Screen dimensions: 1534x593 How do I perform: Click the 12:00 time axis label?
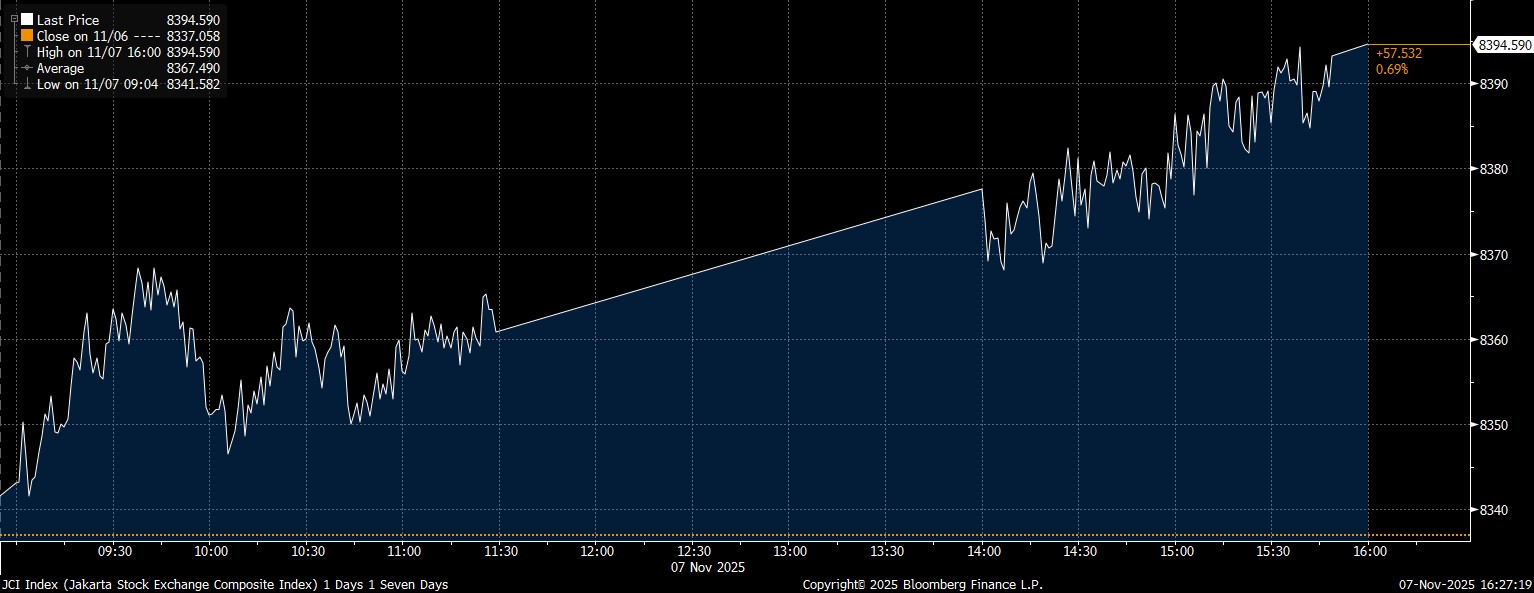[596, 551]
